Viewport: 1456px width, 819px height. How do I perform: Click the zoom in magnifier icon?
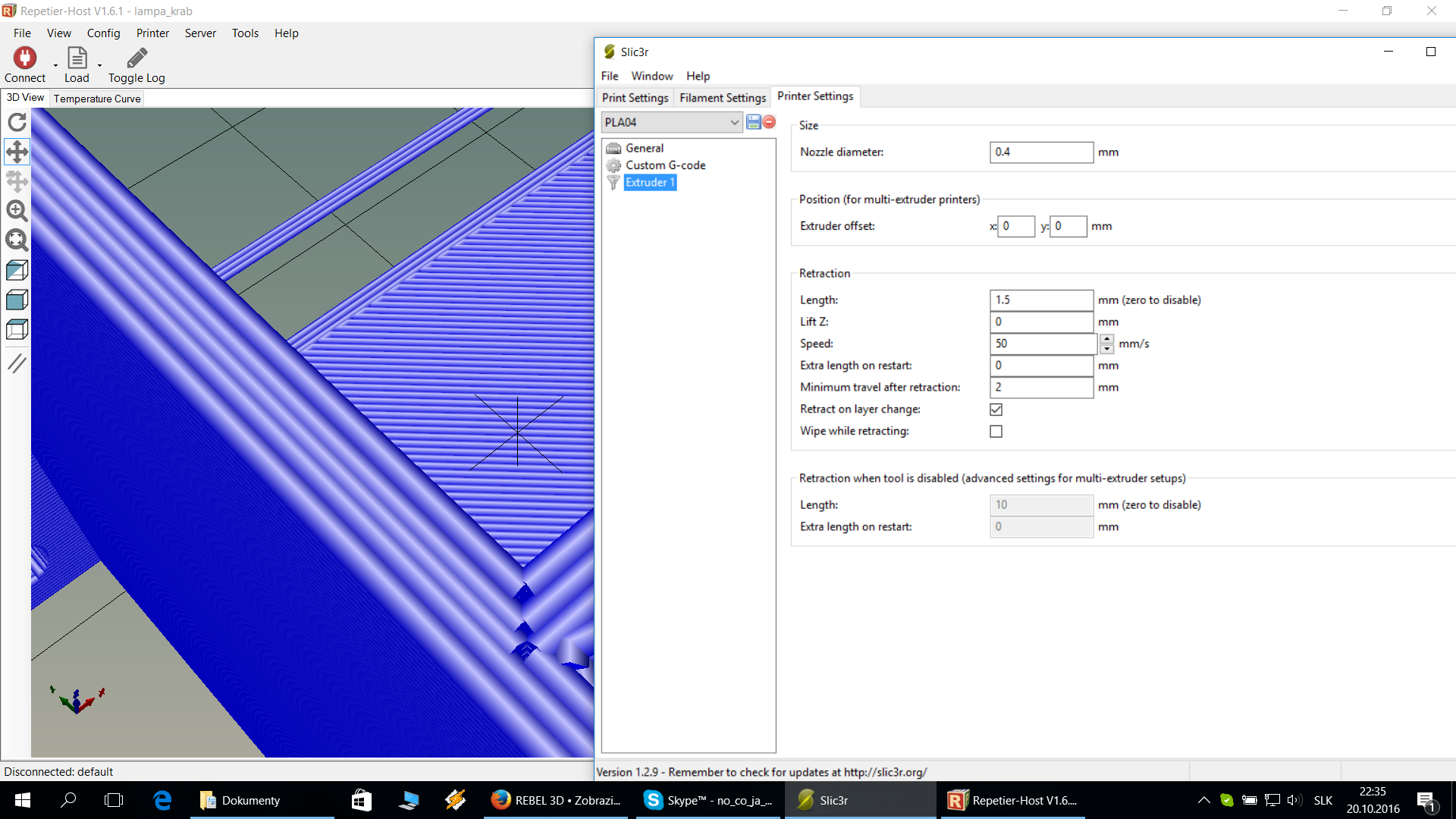(x=17, y=211)
